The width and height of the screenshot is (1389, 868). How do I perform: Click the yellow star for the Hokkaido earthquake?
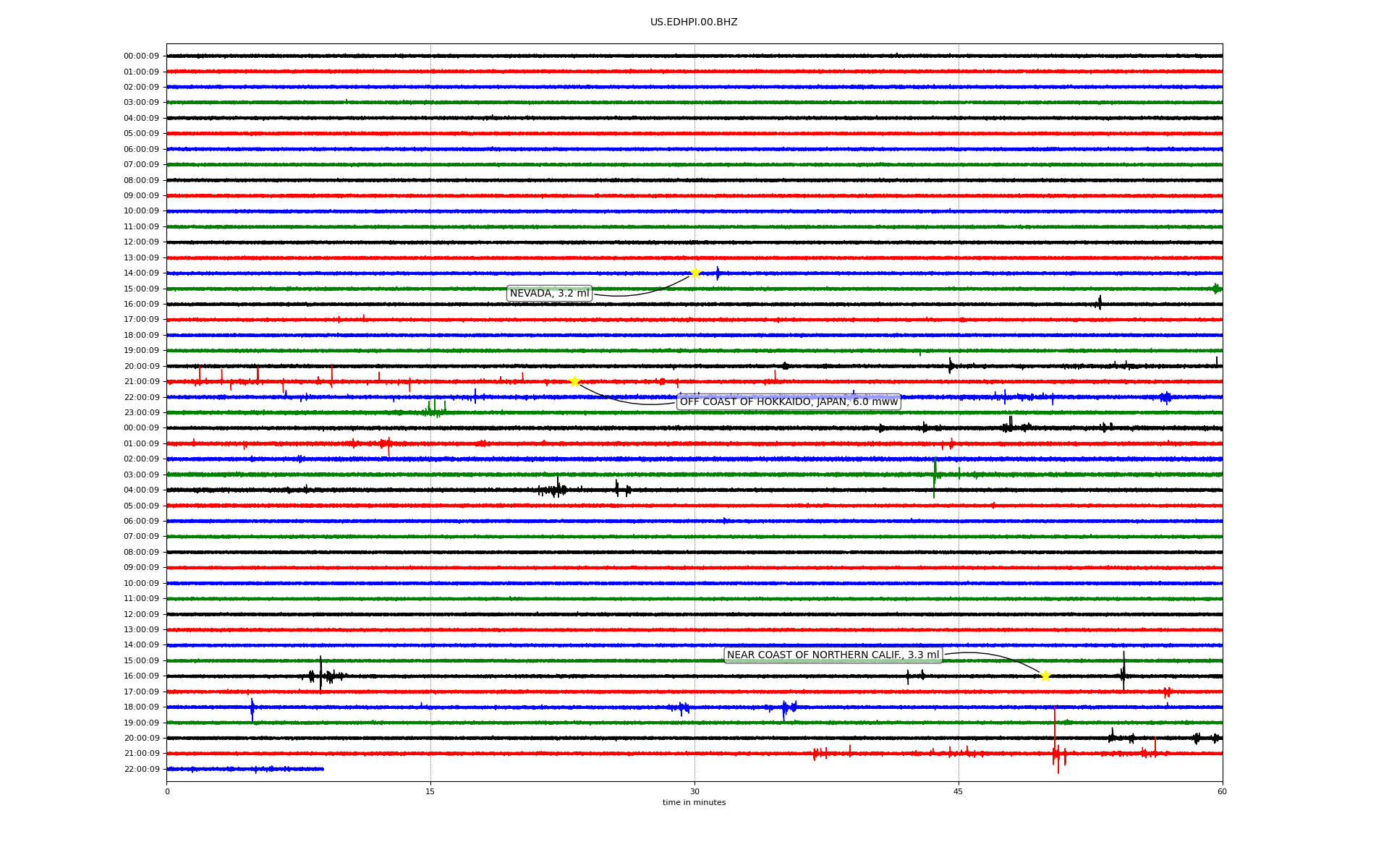[574, 381]
